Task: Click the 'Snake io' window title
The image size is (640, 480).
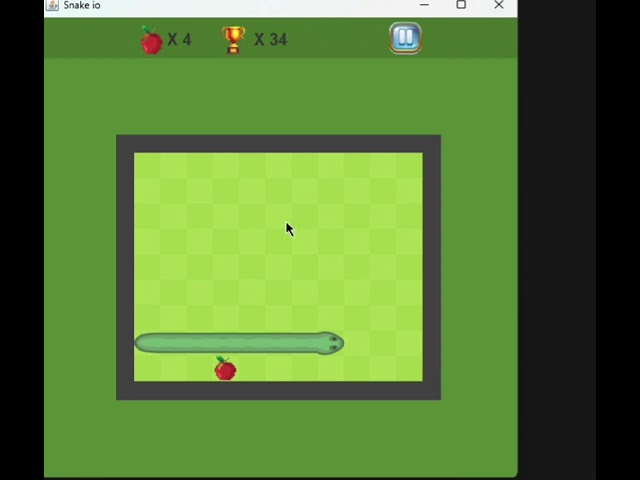Action: click(82, 5)
